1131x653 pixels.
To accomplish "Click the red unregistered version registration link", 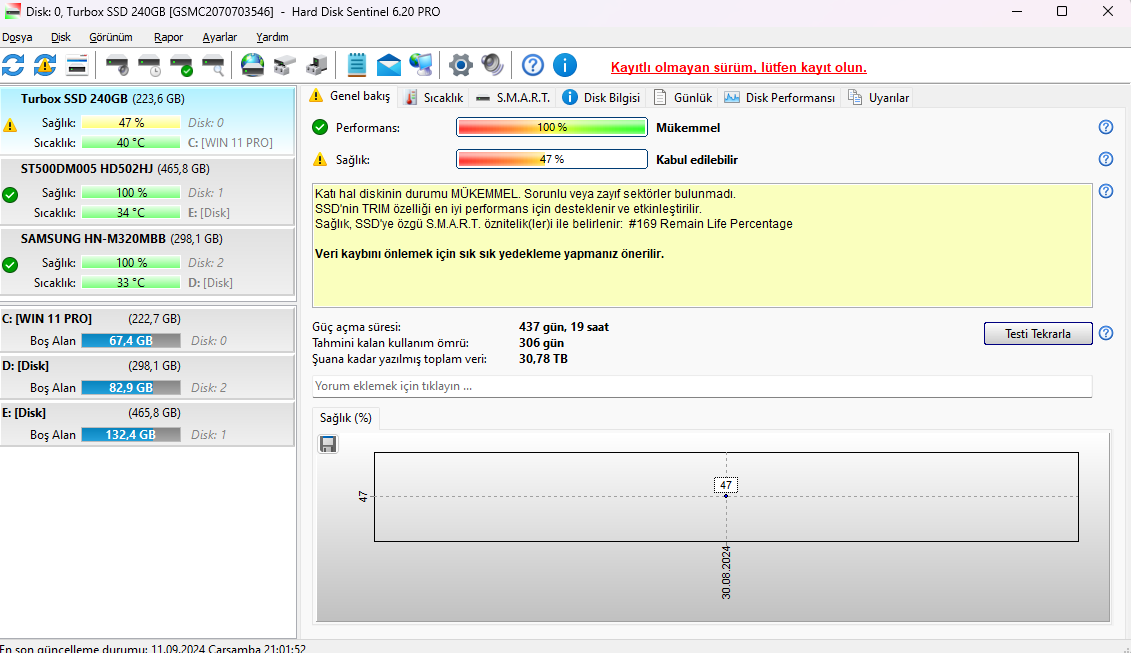I will click(739, 67).
